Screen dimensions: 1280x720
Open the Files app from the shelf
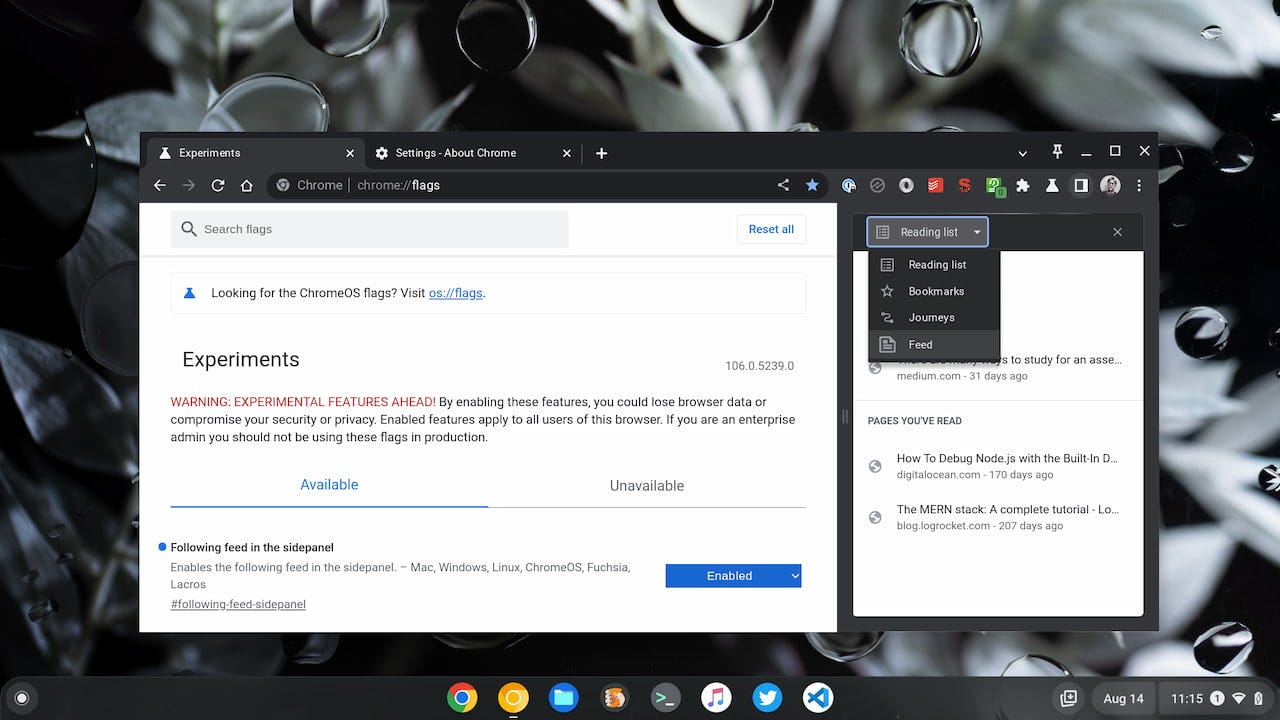(564, 698)
